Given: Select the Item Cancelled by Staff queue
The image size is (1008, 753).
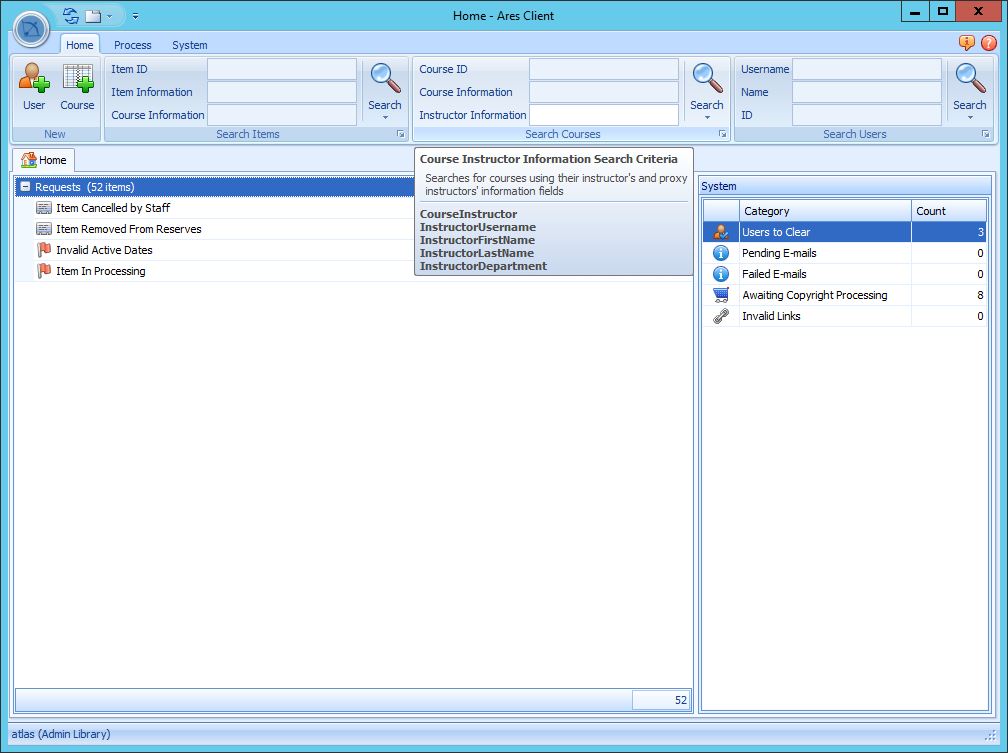Looking at the screenshot, I should (113, 208).
